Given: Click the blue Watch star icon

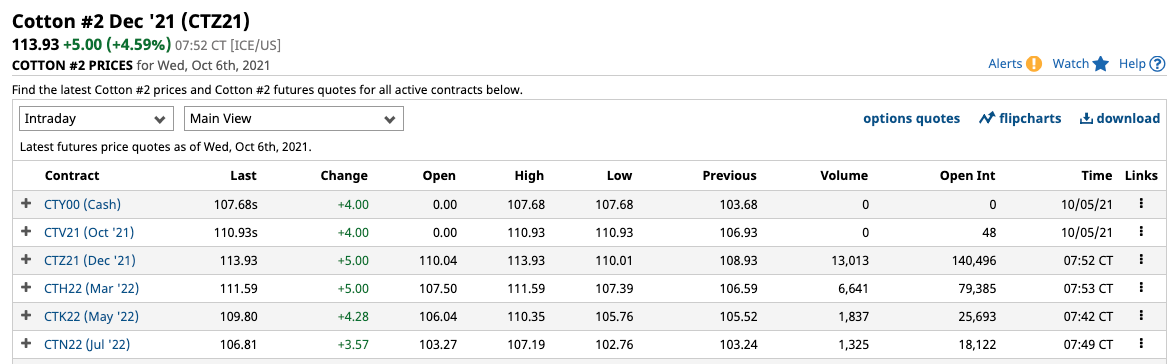Looking at the screenshot, I should (x=1100, y=64).
